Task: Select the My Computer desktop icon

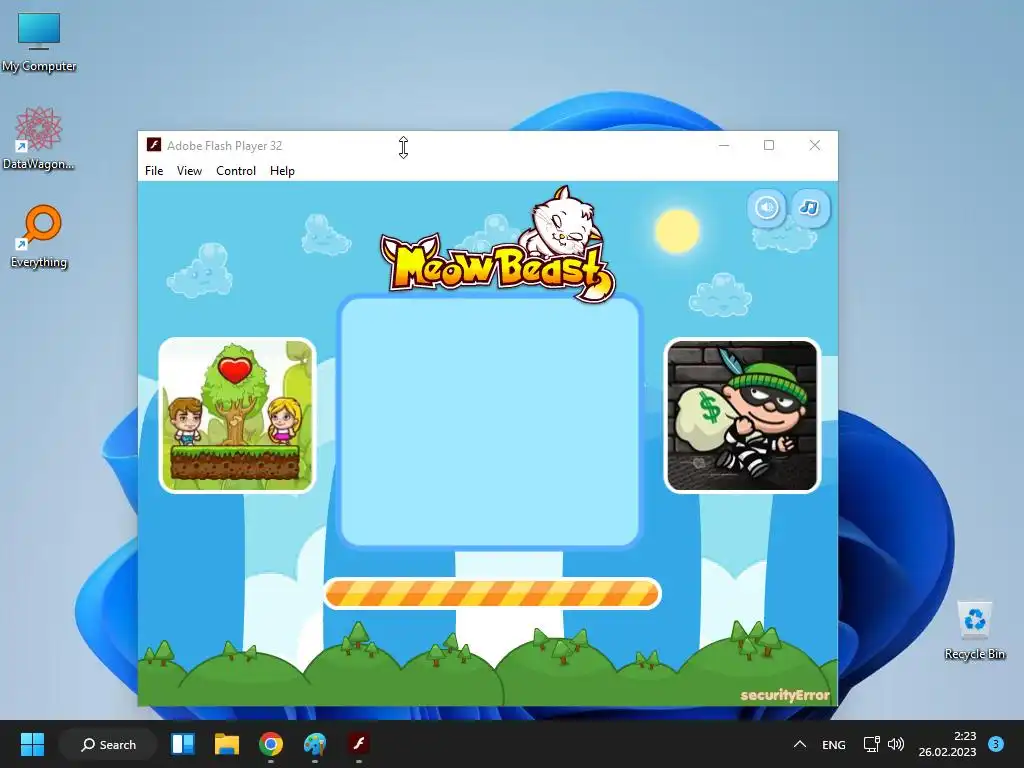Action: [39, 42]
